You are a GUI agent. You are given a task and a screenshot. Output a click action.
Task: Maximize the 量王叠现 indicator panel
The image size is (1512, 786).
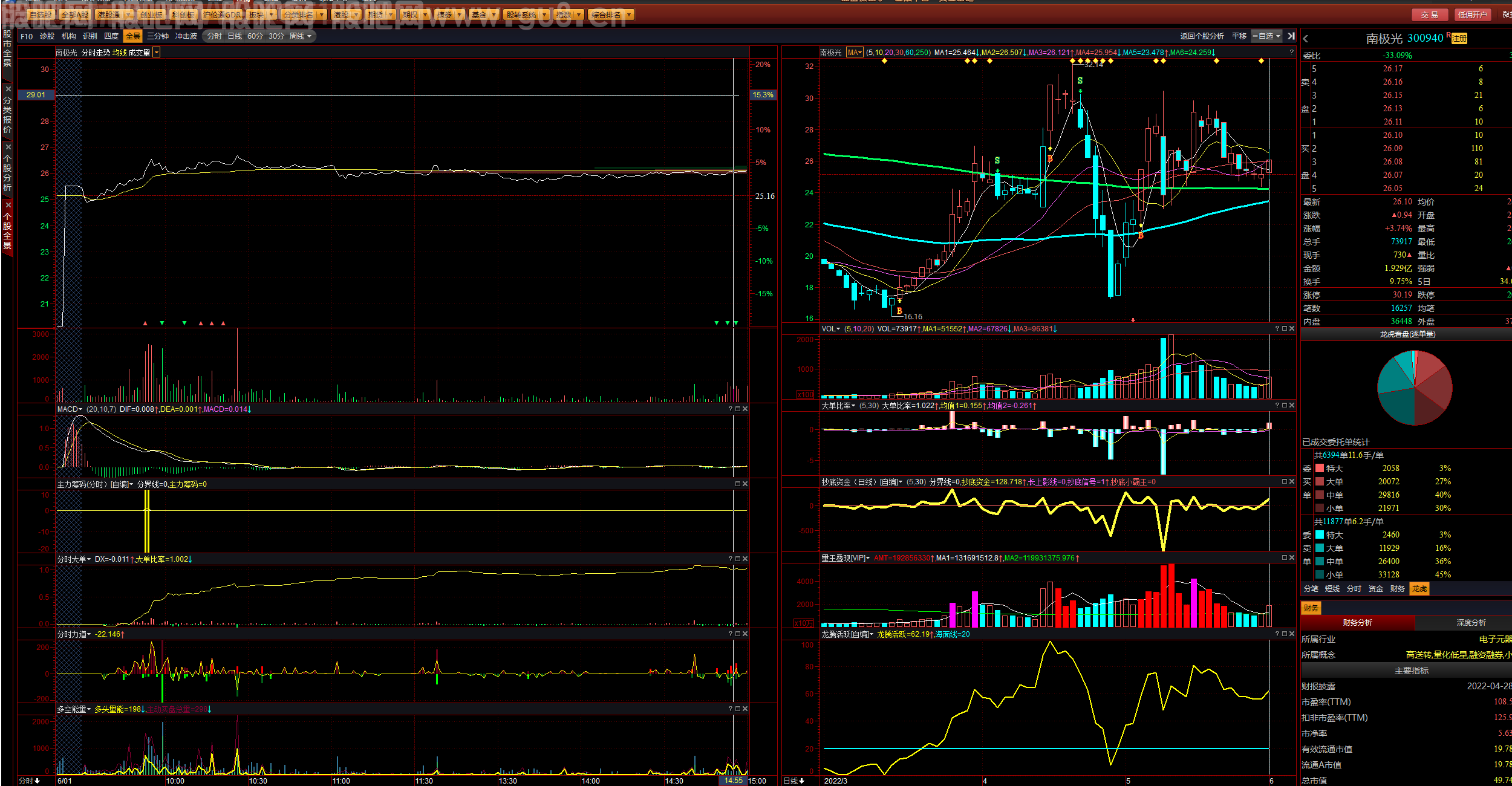click(x=1285, y=558)
